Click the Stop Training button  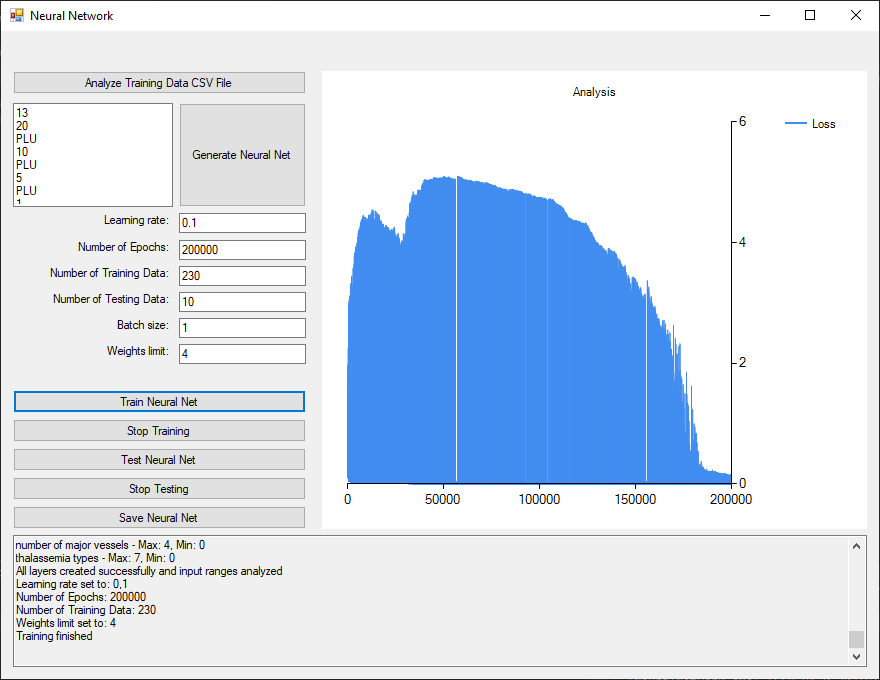coord(159,431)
